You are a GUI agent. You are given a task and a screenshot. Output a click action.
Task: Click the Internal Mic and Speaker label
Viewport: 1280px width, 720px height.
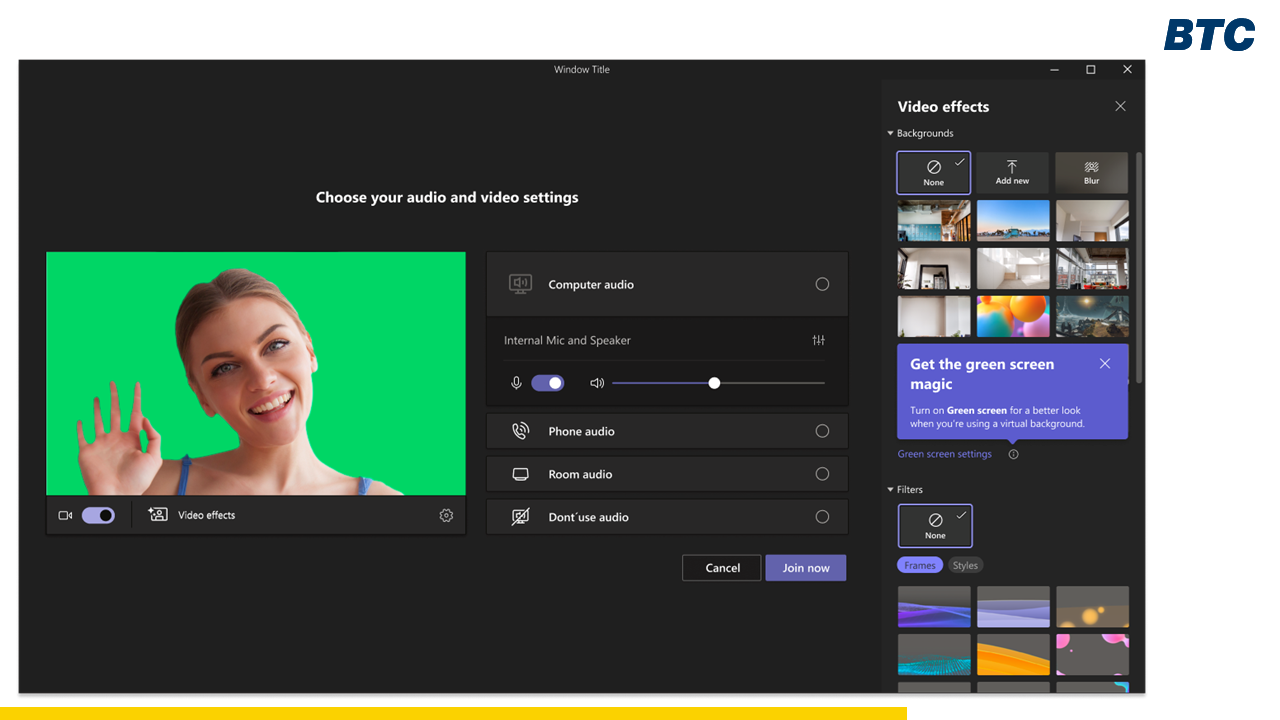567,340
